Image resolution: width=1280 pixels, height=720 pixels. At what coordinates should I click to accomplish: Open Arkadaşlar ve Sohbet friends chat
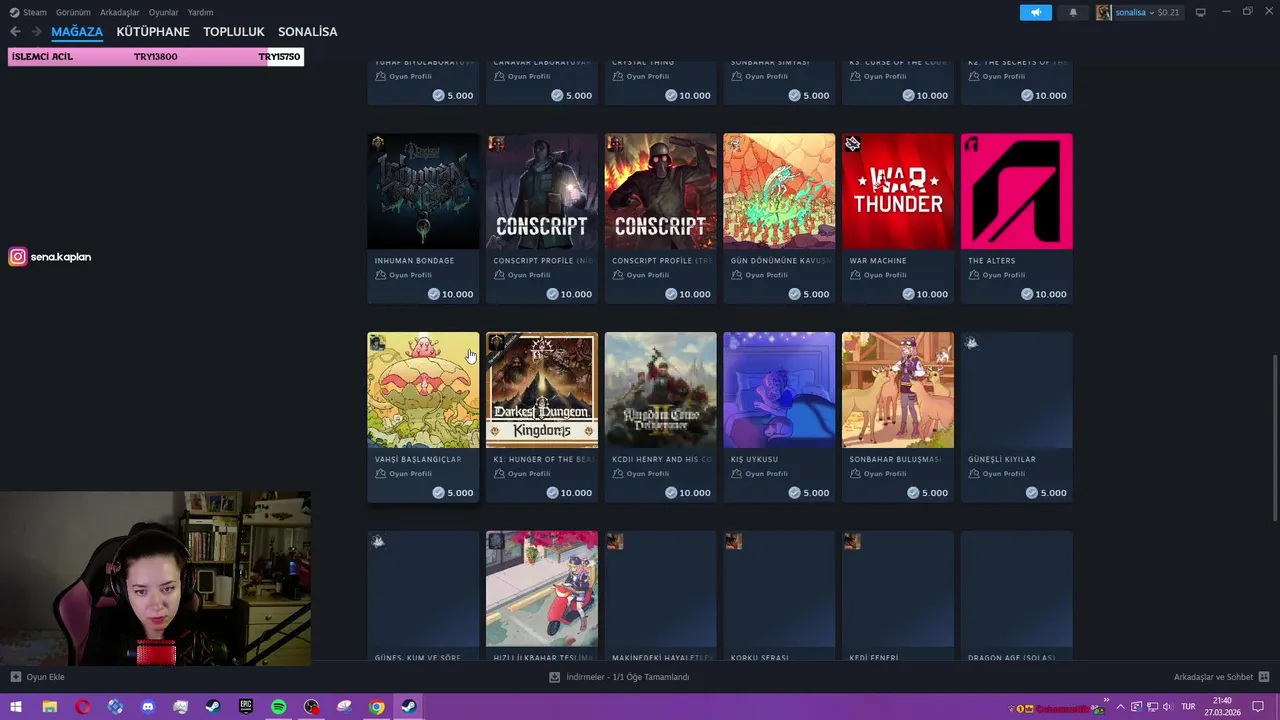pos(1221,677)
